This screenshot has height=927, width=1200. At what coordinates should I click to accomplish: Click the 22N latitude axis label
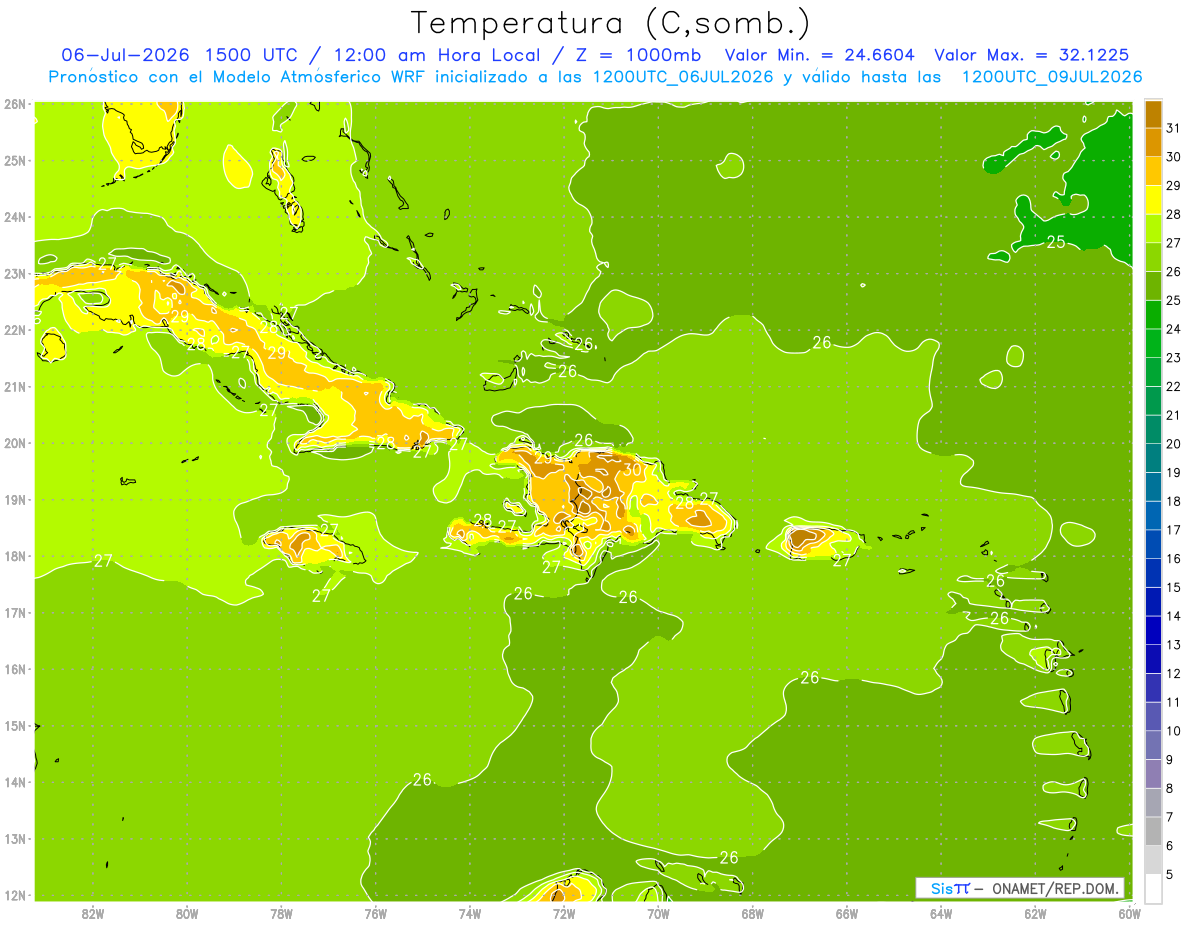click(x=15, y=330)
